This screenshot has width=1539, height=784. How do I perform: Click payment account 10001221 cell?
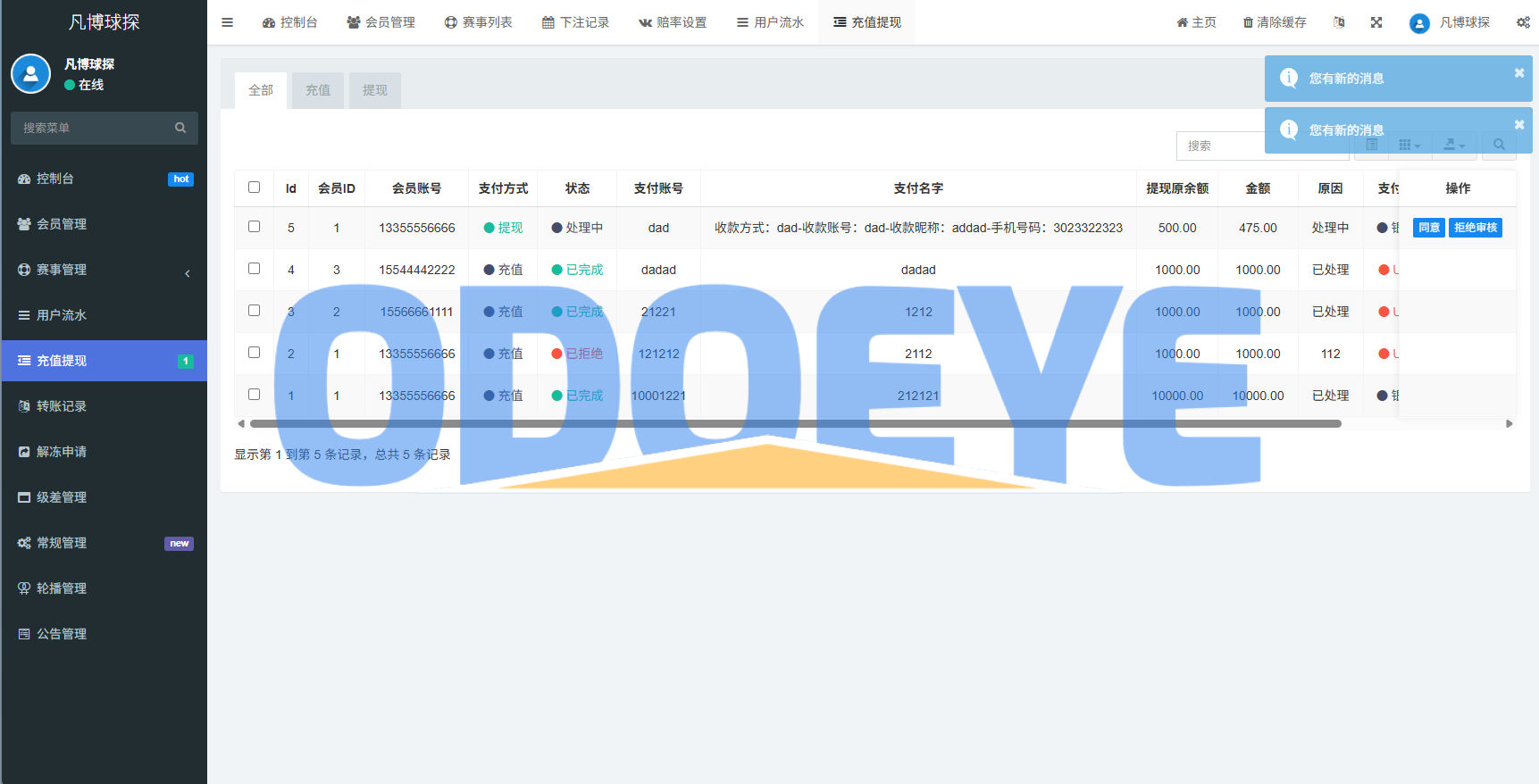click(x=658, y=396)
